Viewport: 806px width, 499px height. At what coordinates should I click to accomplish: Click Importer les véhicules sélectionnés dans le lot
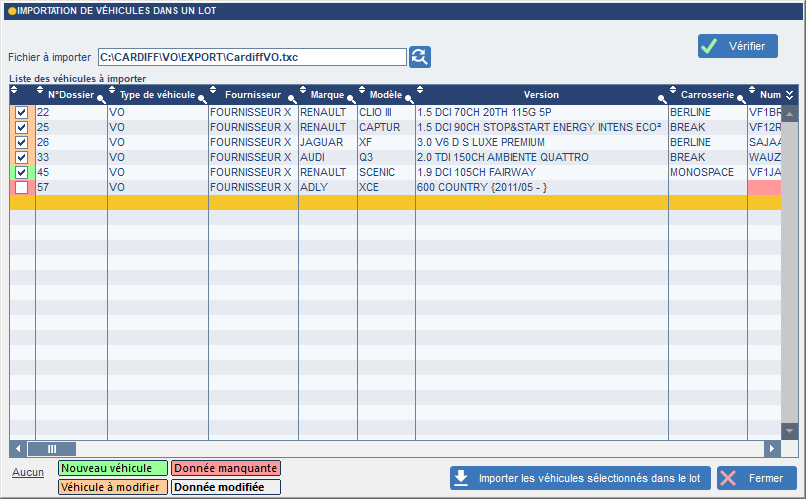click(580, 478)
